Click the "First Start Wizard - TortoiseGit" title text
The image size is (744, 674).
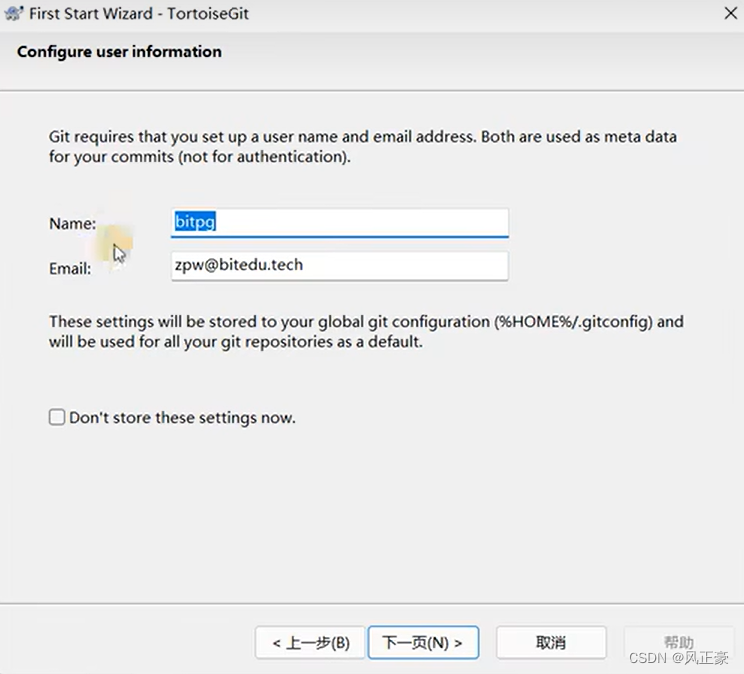coord(139,13)
